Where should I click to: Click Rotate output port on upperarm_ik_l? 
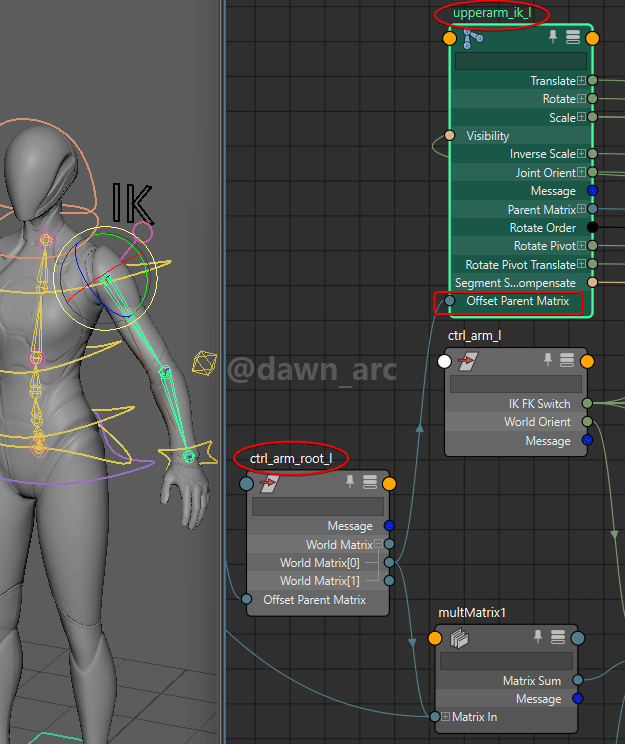coord(592,99)
